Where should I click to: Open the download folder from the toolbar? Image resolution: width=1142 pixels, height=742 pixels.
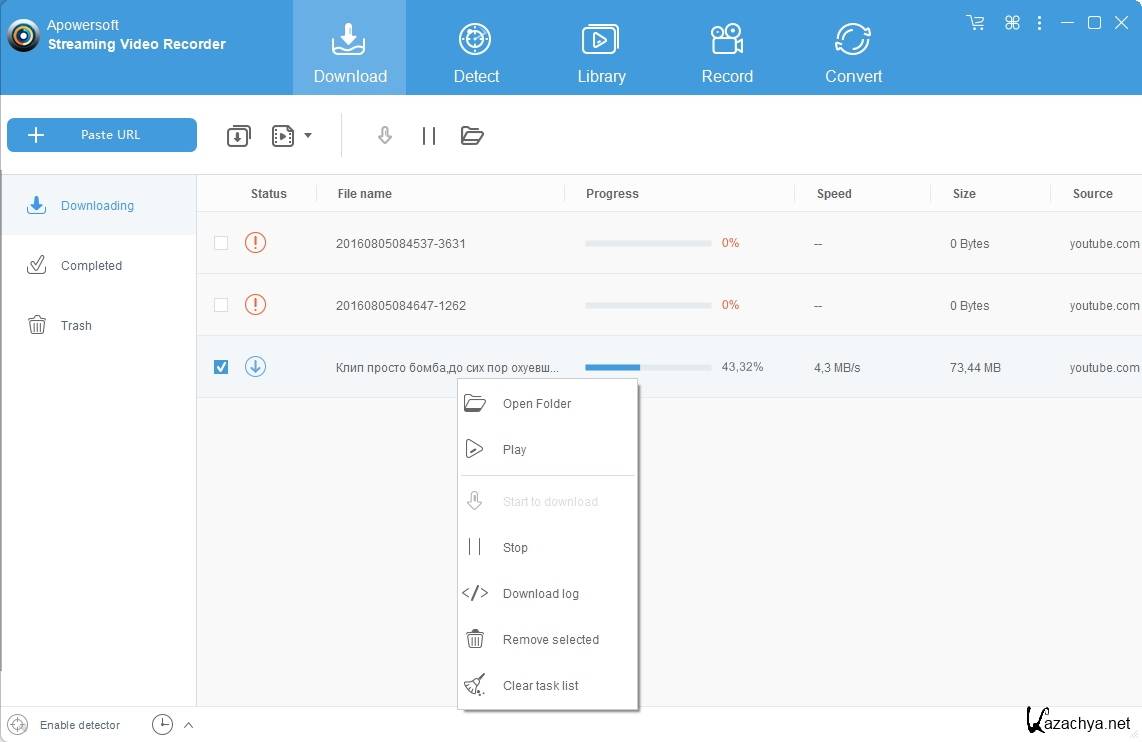(x=472, y=136)
